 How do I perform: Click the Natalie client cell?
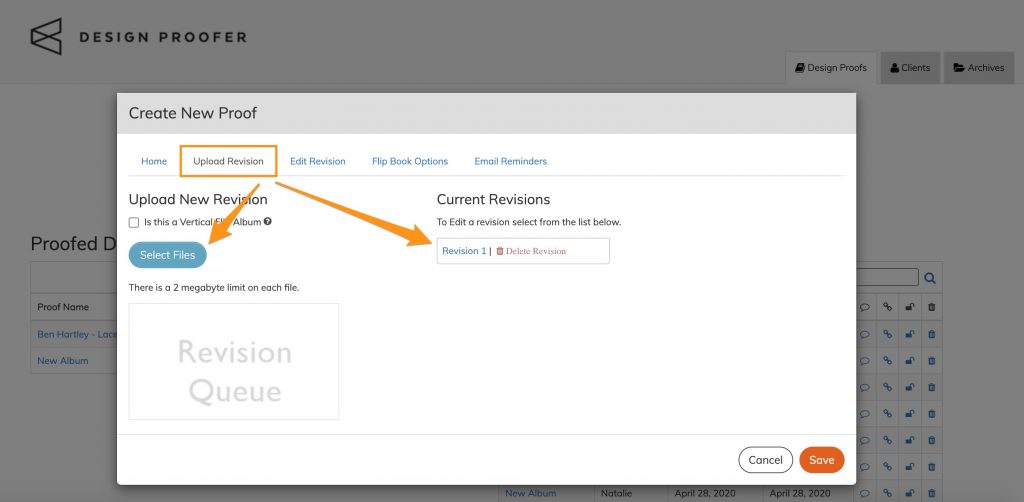click(616, 494)
